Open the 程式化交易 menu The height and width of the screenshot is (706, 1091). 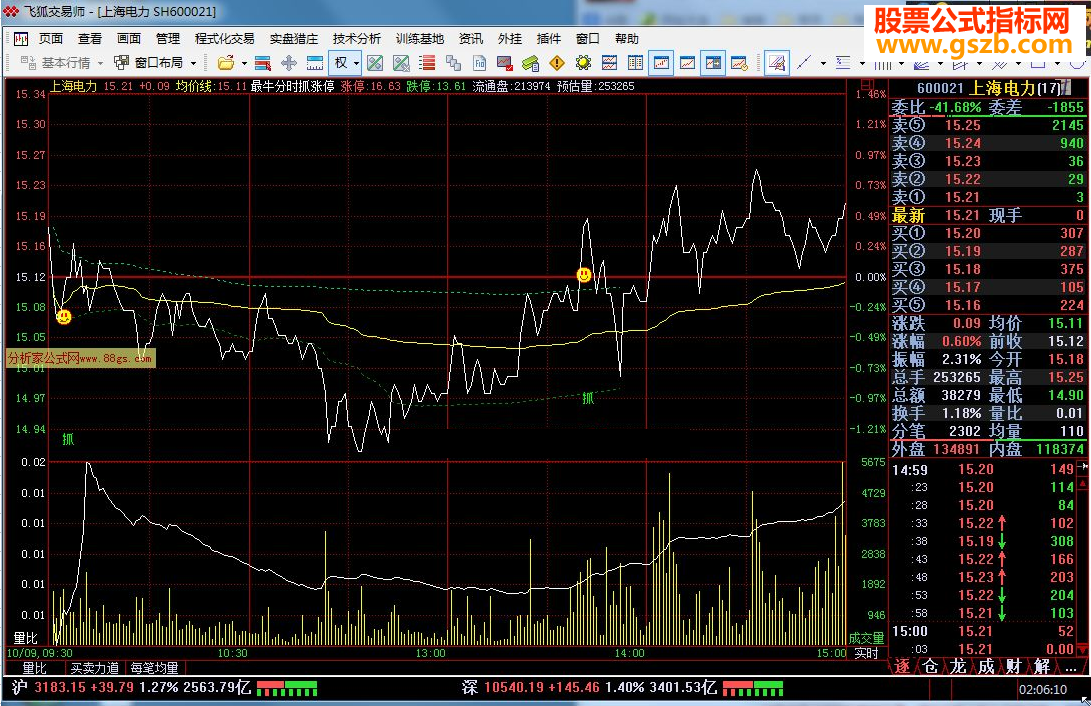pyautogui.click(x=225, y=39)
